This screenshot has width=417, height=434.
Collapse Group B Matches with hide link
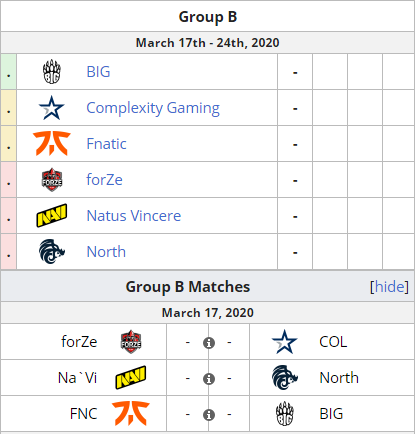click(389, 287)
